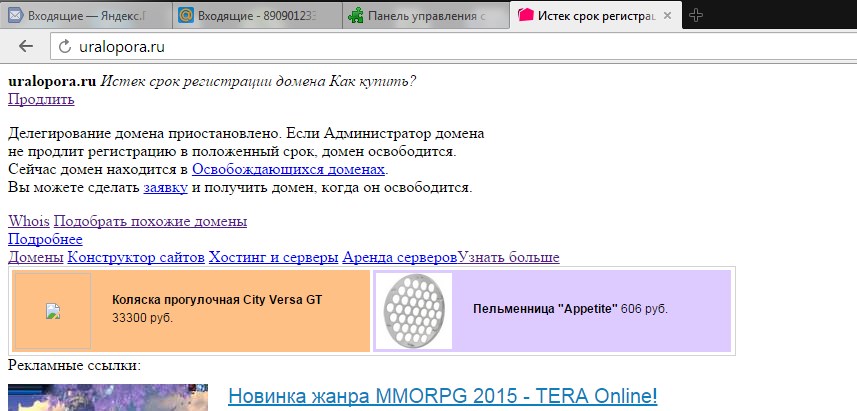Viewport: 857px width, 411px height.
Task: Click the Yandex mail envelope tab icon
Action: pyautogui.click(x=15, y=15)
